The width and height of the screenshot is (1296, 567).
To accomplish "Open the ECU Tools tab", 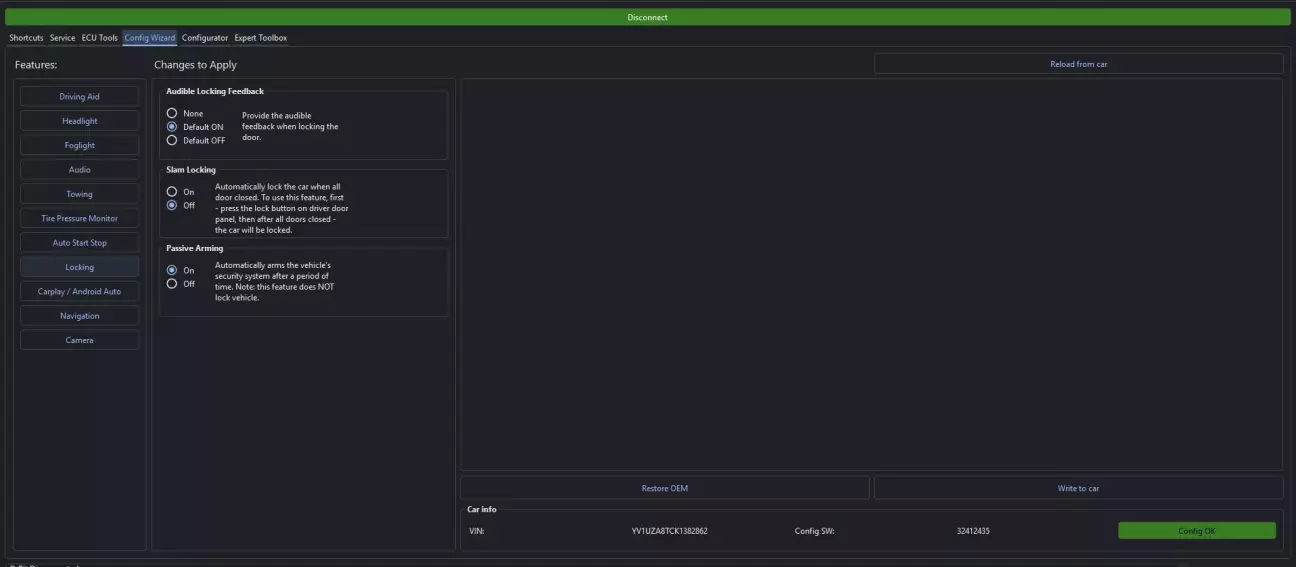I will pos(100,38).
